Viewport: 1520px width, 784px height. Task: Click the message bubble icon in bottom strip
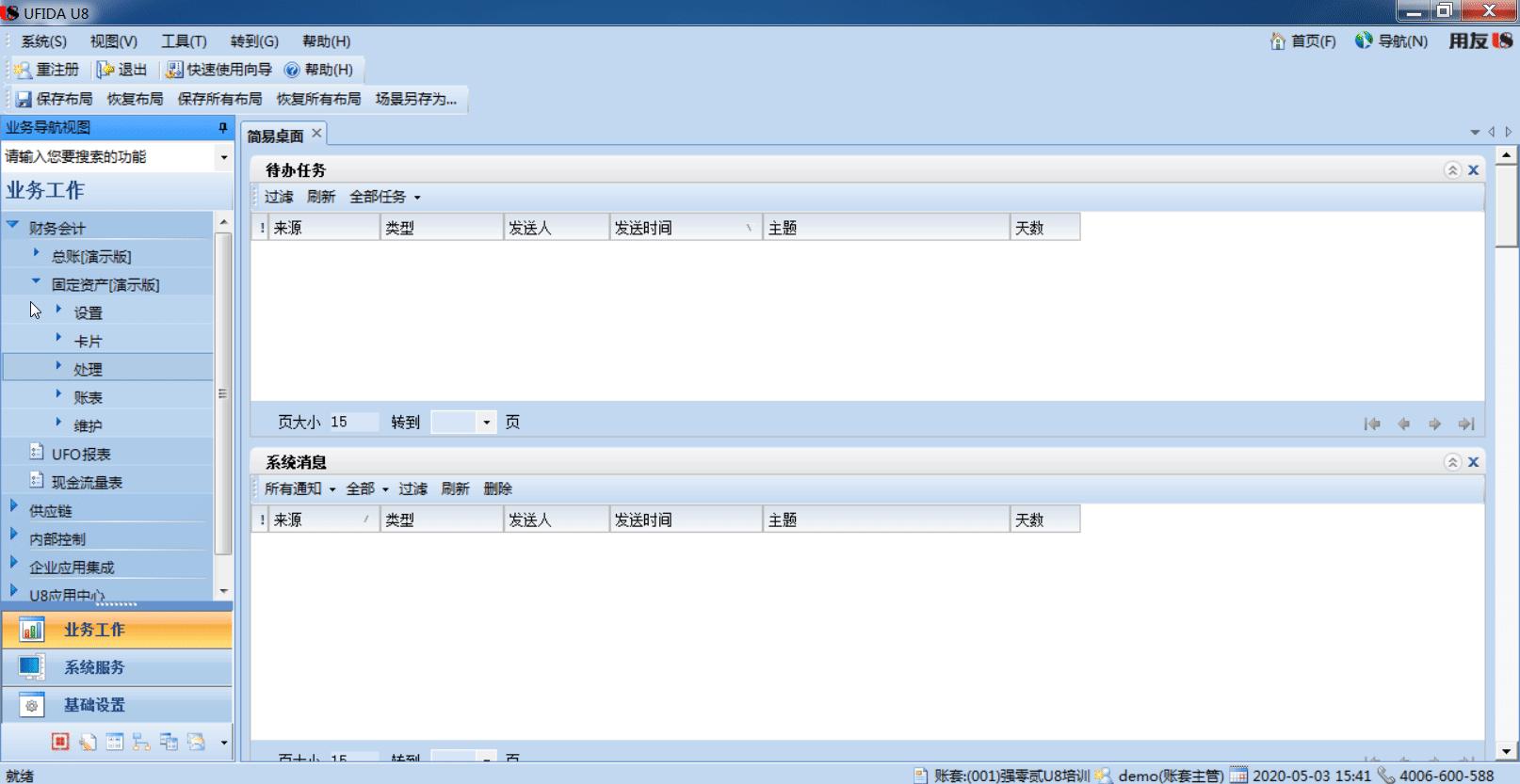[x=196, y=742]
